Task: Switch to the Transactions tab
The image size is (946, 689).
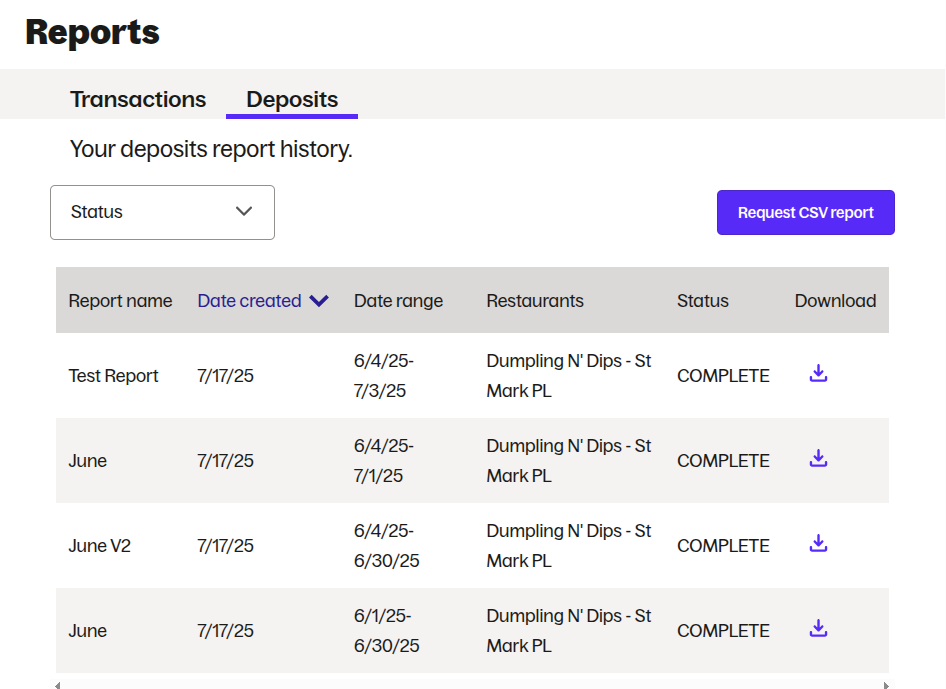Action: (x=138, y=100)
